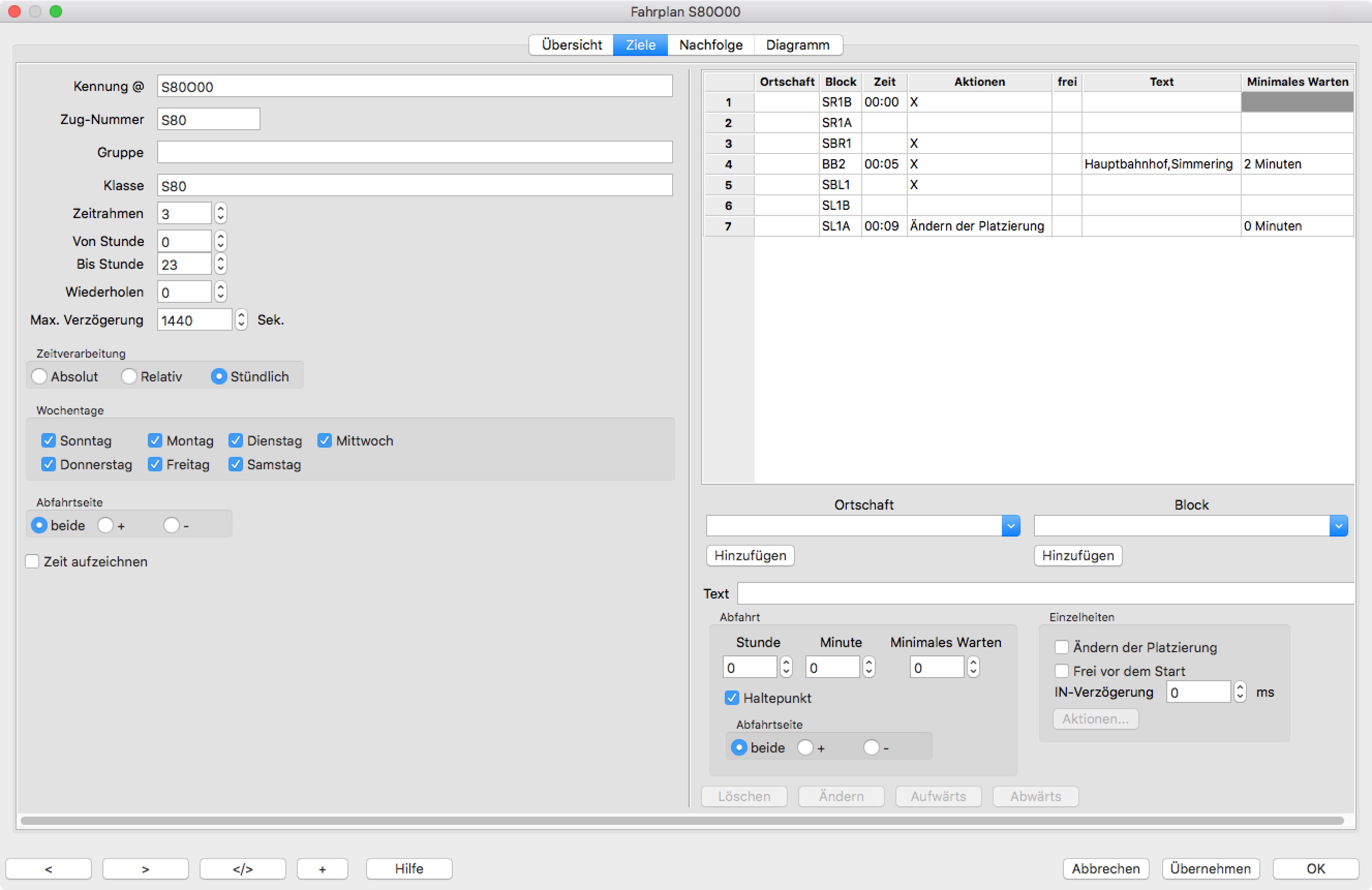Enable Zeit aufzeichnen checkbox
This screenshot has height=890, width=1372.
pos(32,561)
